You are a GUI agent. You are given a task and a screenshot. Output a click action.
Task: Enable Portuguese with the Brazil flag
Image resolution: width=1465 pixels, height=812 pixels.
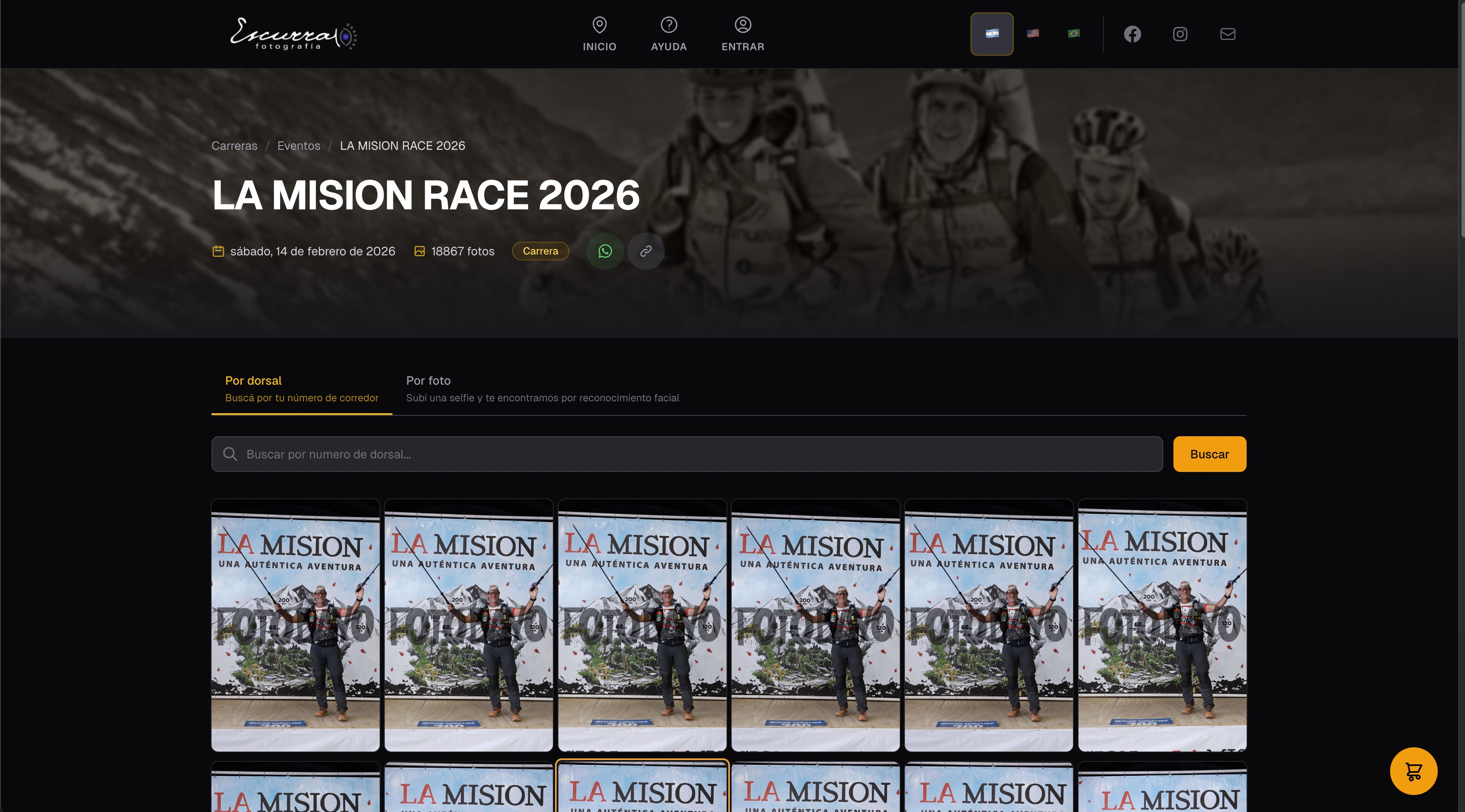[x=1073, y=34]
